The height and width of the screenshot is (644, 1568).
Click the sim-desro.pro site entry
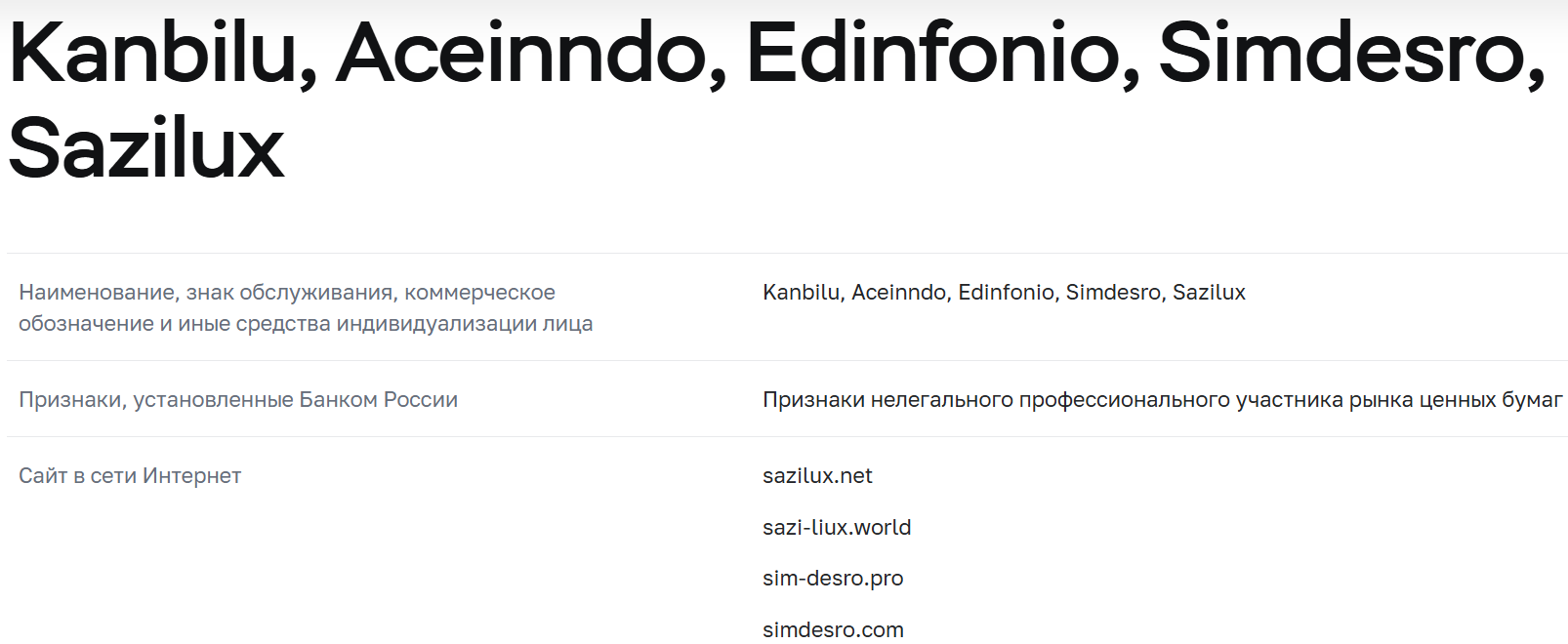833,579
